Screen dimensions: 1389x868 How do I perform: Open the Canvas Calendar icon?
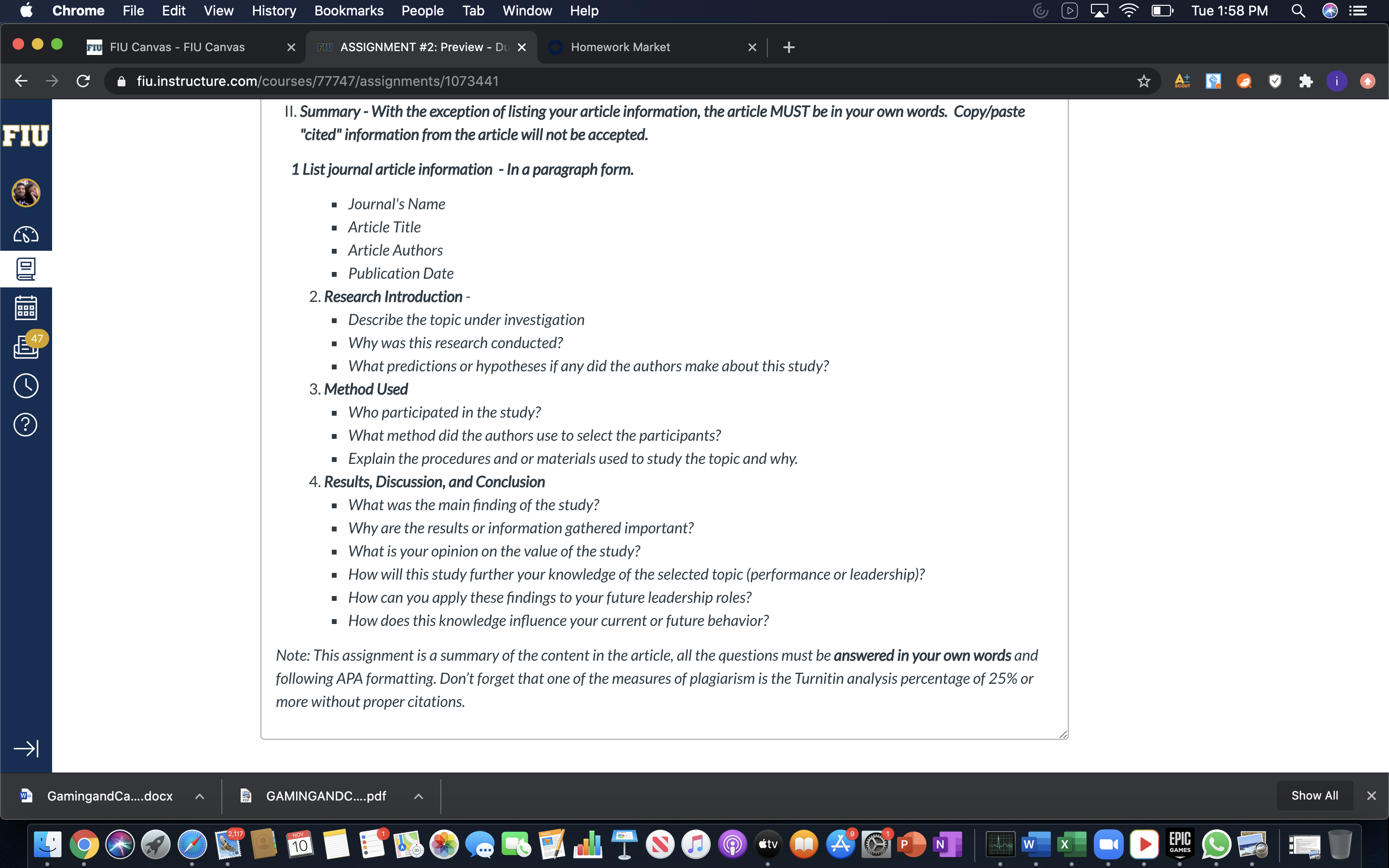26,308
